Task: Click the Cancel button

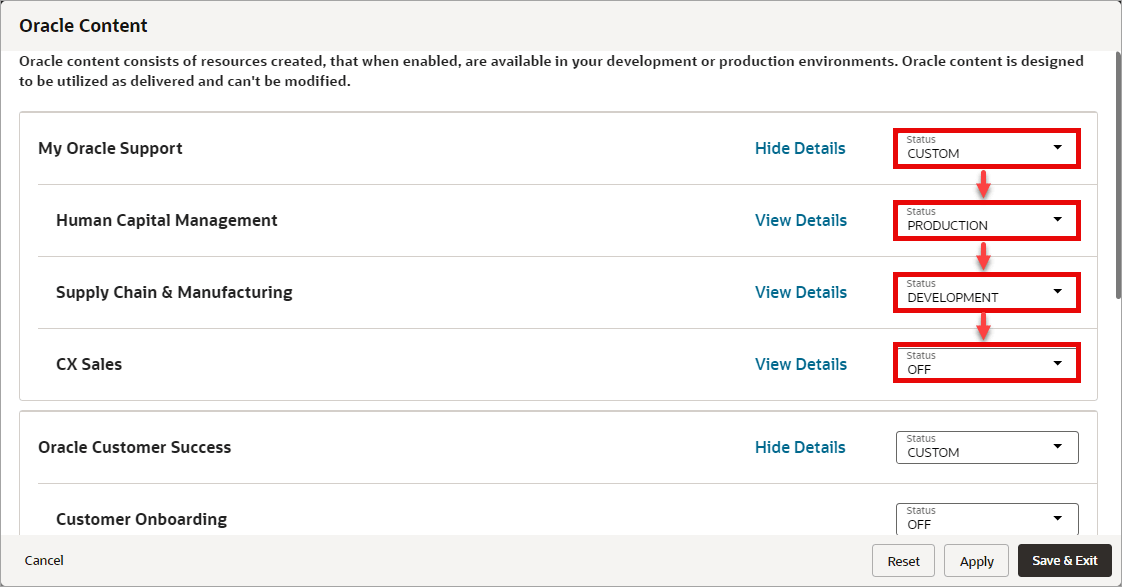Action: (44, 561)
